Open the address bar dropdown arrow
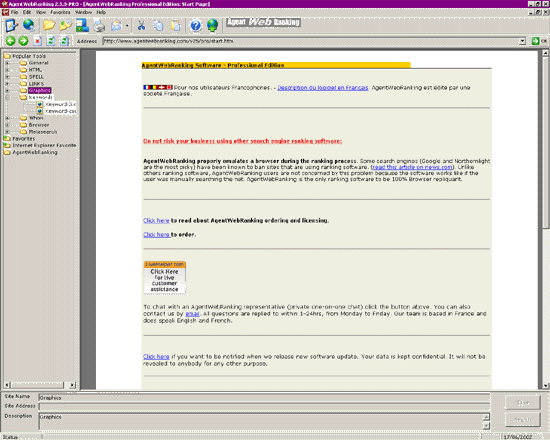The width and height of the screenshot is (550, 440). tap(523, 41)
